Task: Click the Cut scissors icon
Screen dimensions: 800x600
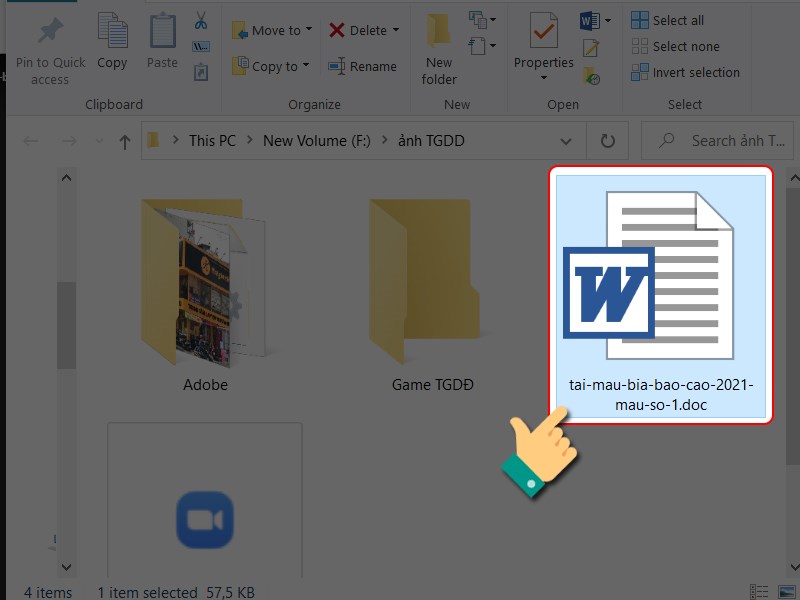Action: coord(201,20)
